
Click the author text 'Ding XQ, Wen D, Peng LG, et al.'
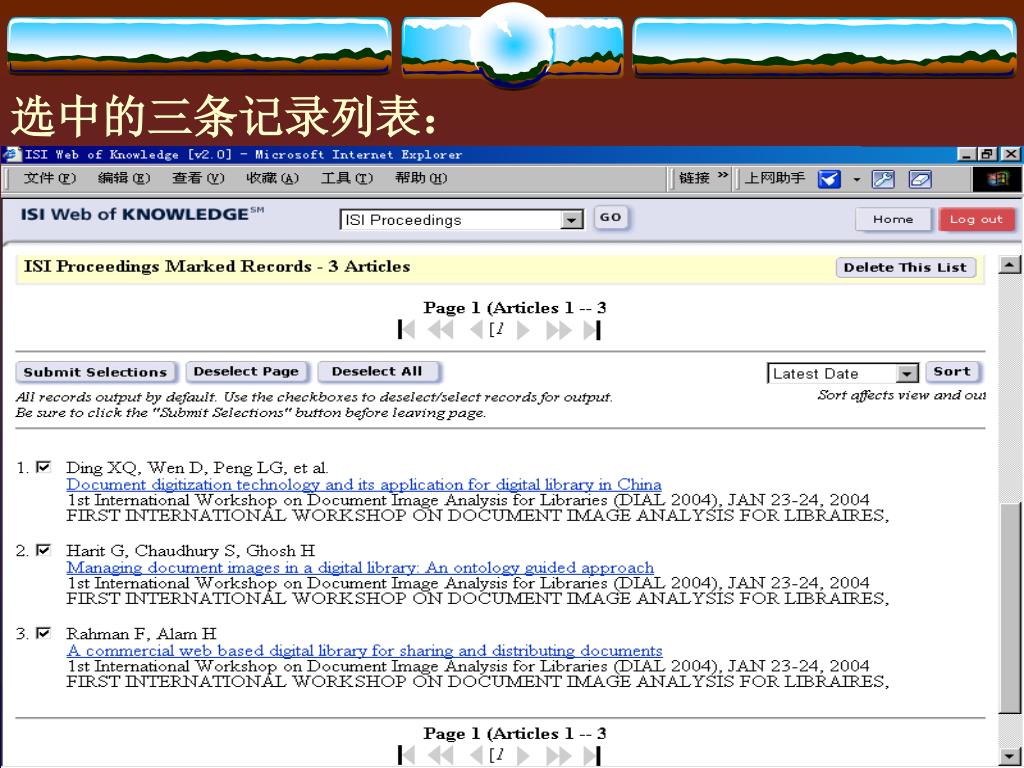[197, 468]
